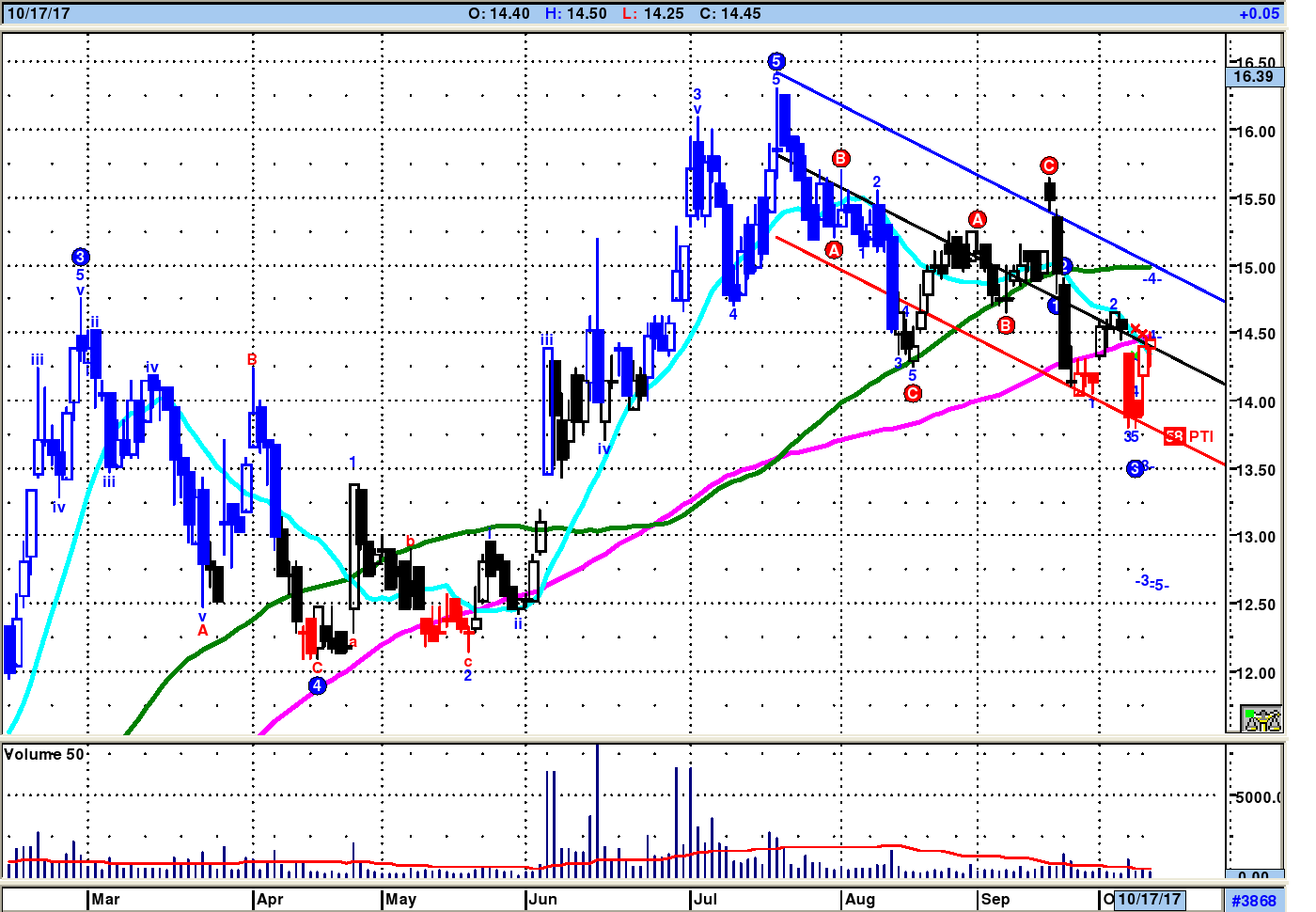
Task: Click red circled B marker in early September
Action: point(1006,325)
